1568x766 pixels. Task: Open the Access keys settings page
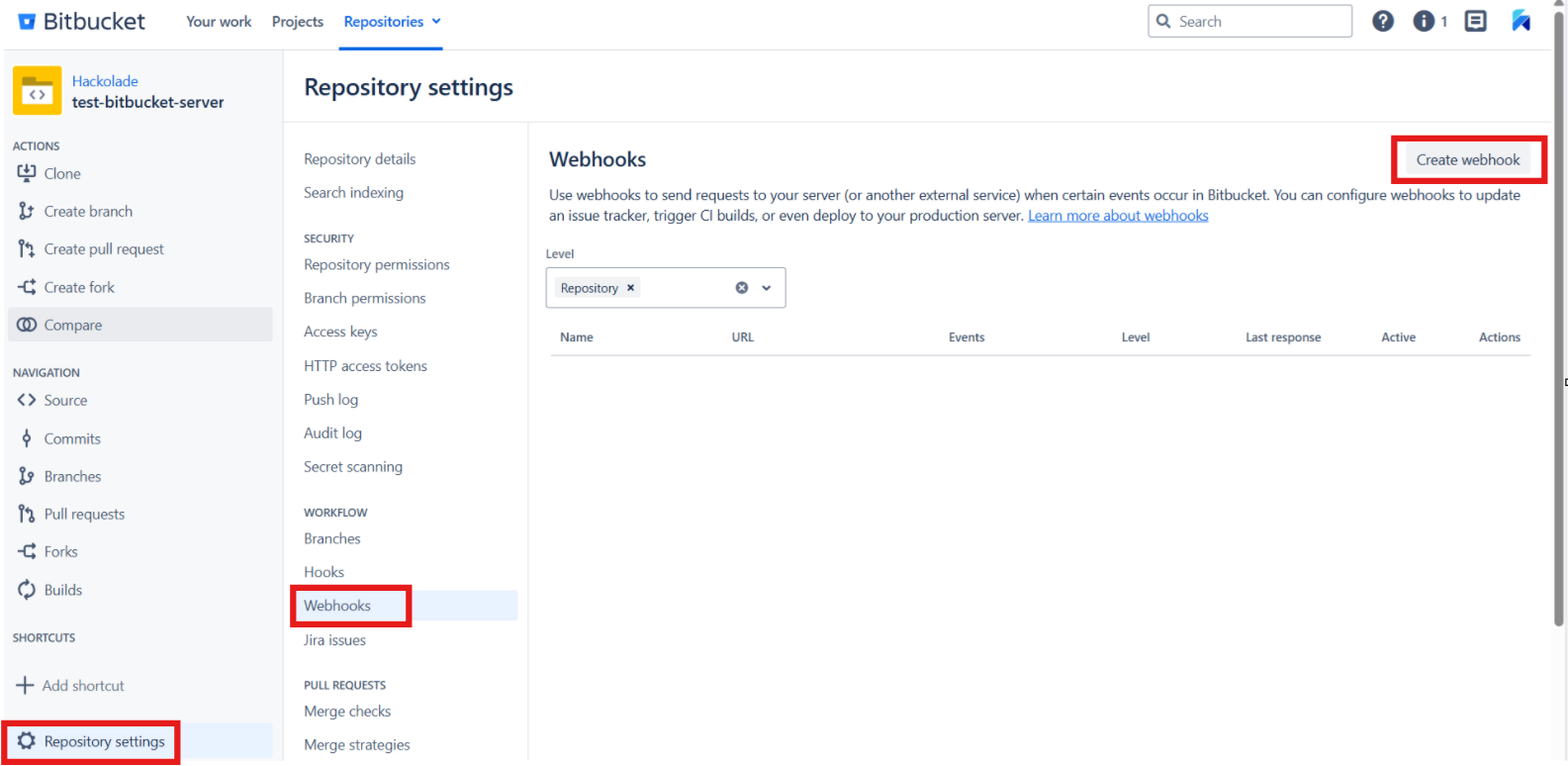(x=340, y=332)
